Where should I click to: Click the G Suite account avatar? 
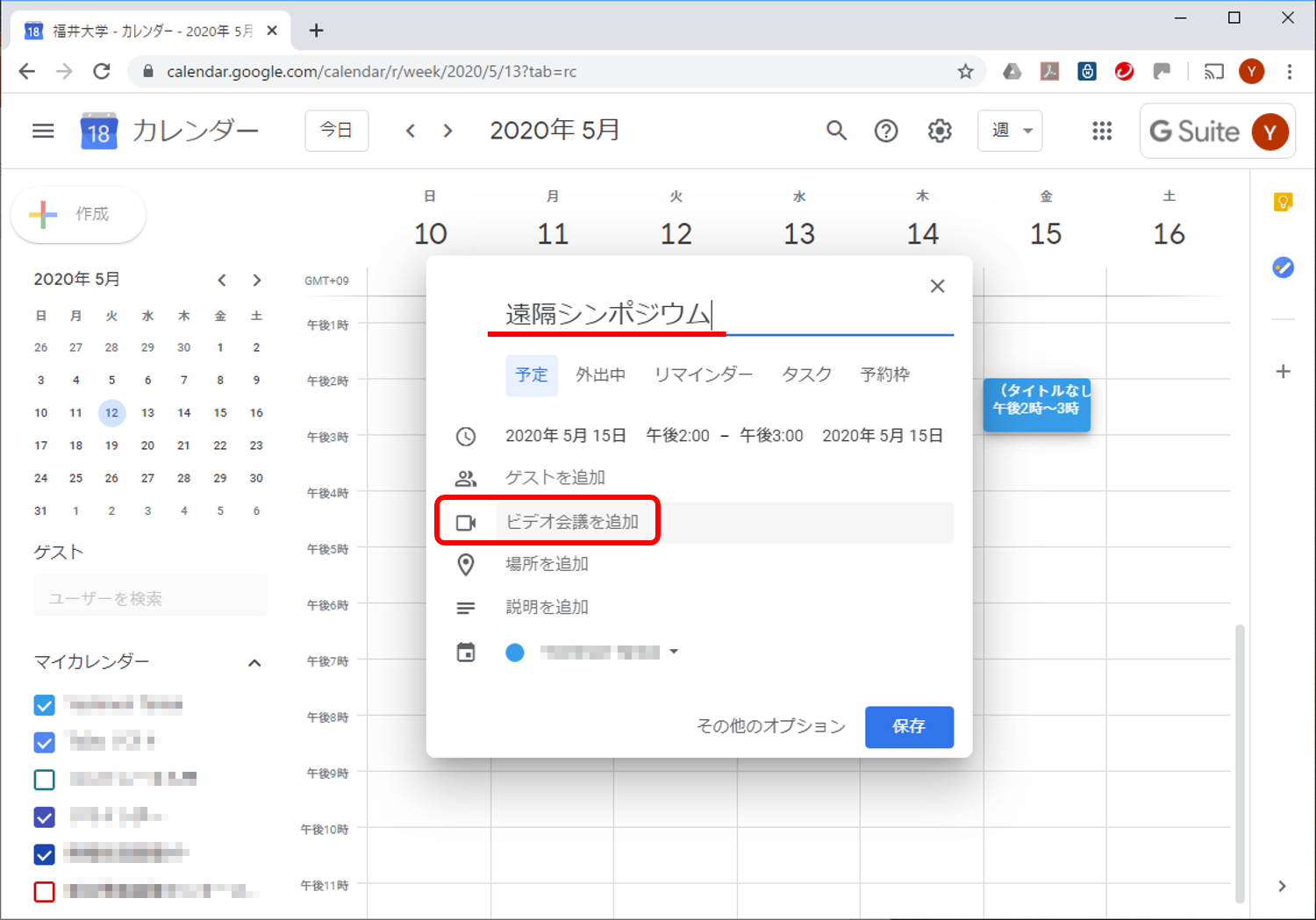(1270, 132)
